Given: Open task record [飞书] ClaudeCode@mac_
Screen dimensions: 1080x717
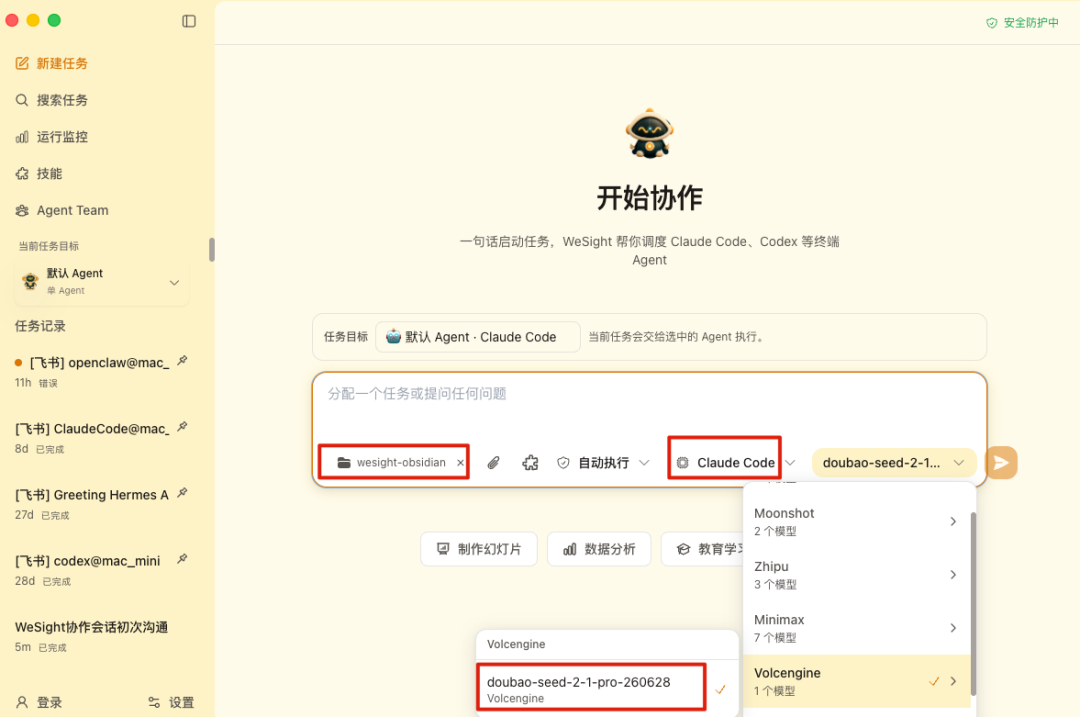Looking at the screenshot, I should [x=93, y=428].
